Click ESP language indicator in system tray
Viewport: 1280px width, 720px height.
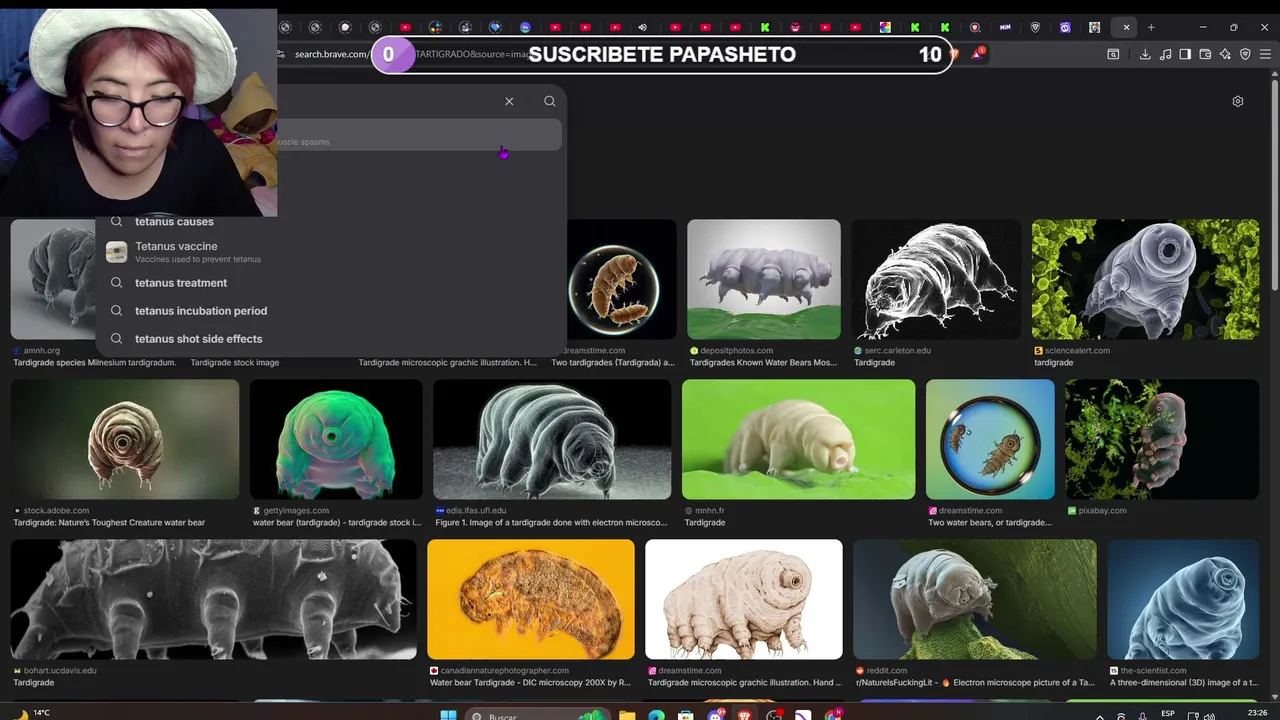pyautogui.click(x=1168, y=714)
